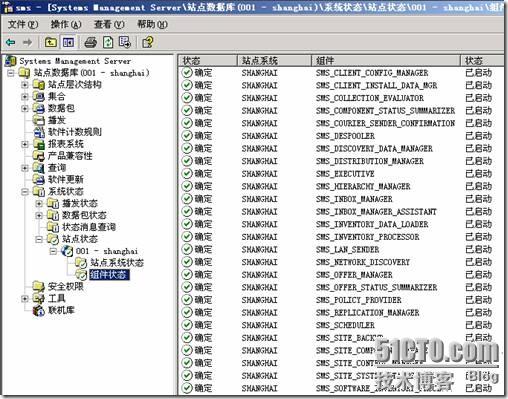
Task: Open the 文件(F) menu
Action: tap(23, 24)
